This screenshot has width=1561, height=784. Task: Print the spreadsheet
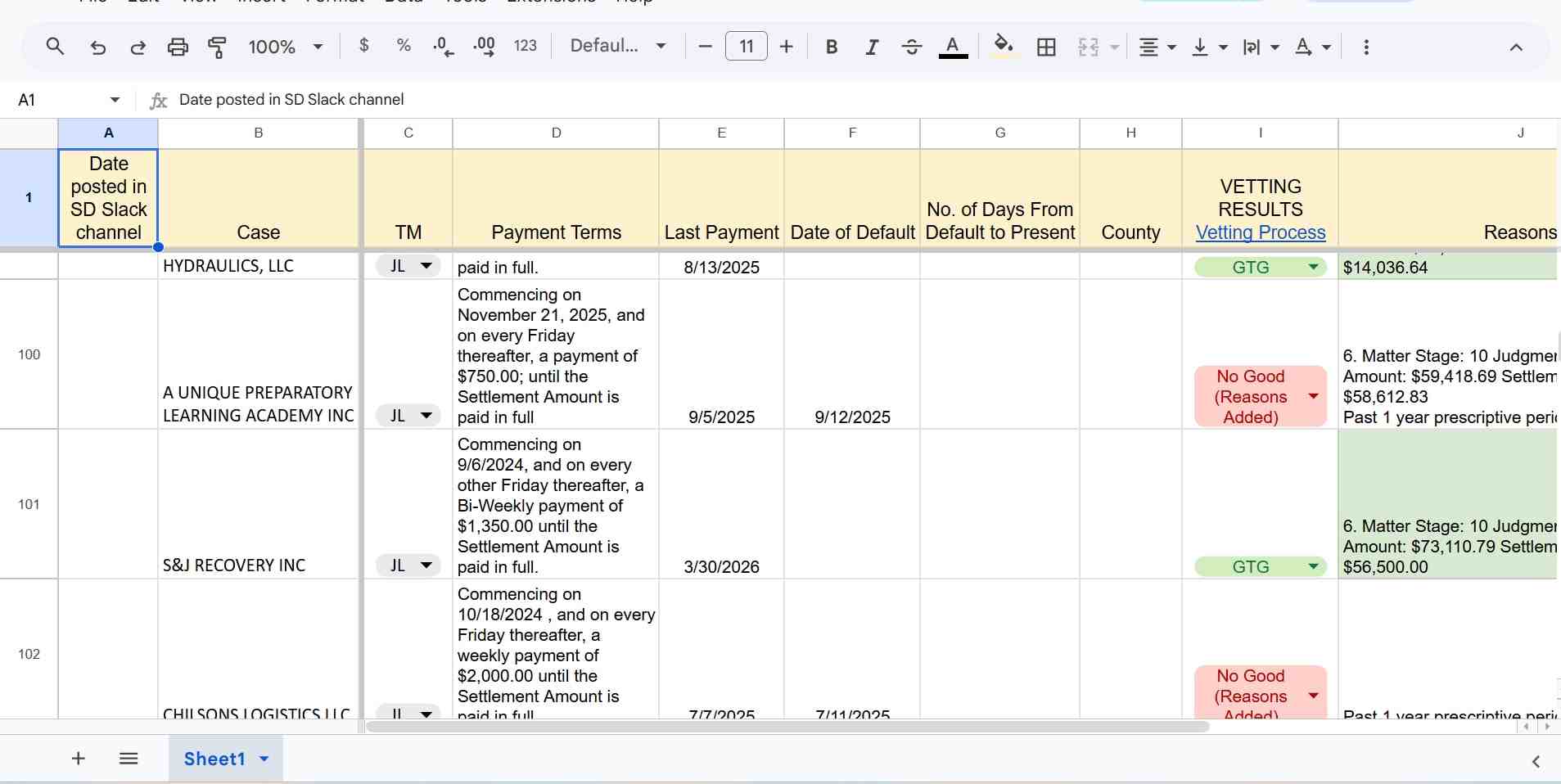click(178, 47)
